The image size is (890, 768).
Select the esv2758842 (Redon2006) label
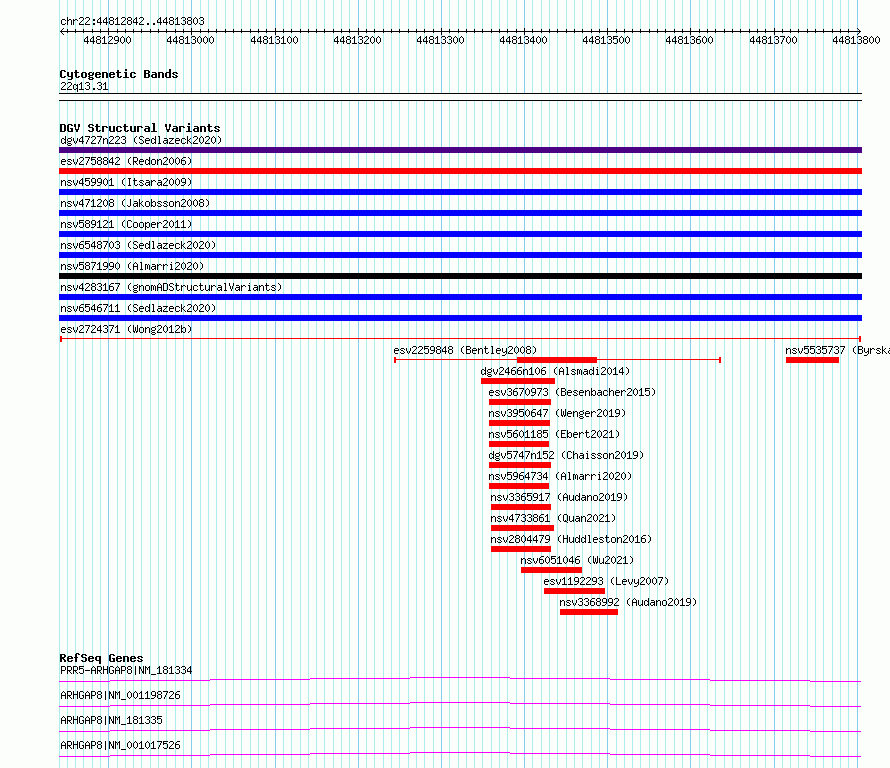(x=126, y=161)
